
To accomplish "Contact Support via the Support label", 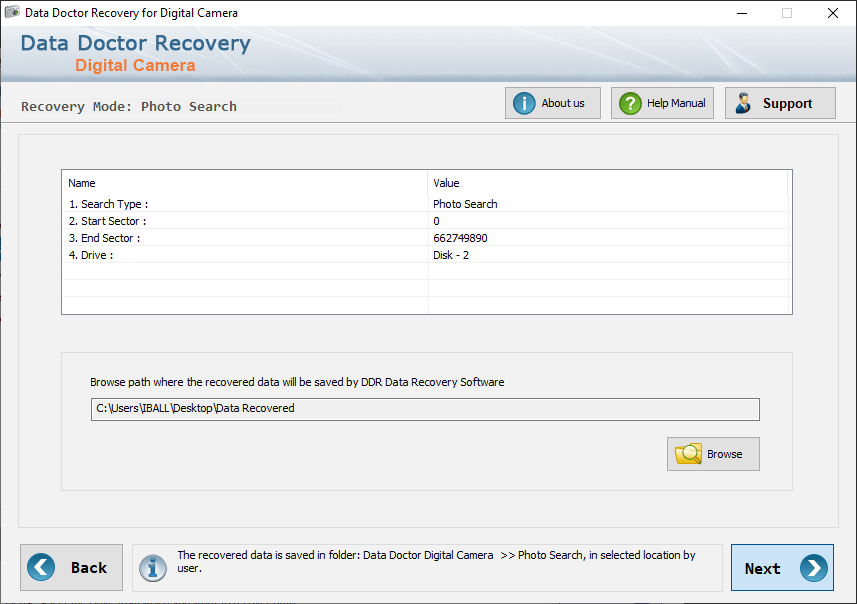I will click(787, 103).
